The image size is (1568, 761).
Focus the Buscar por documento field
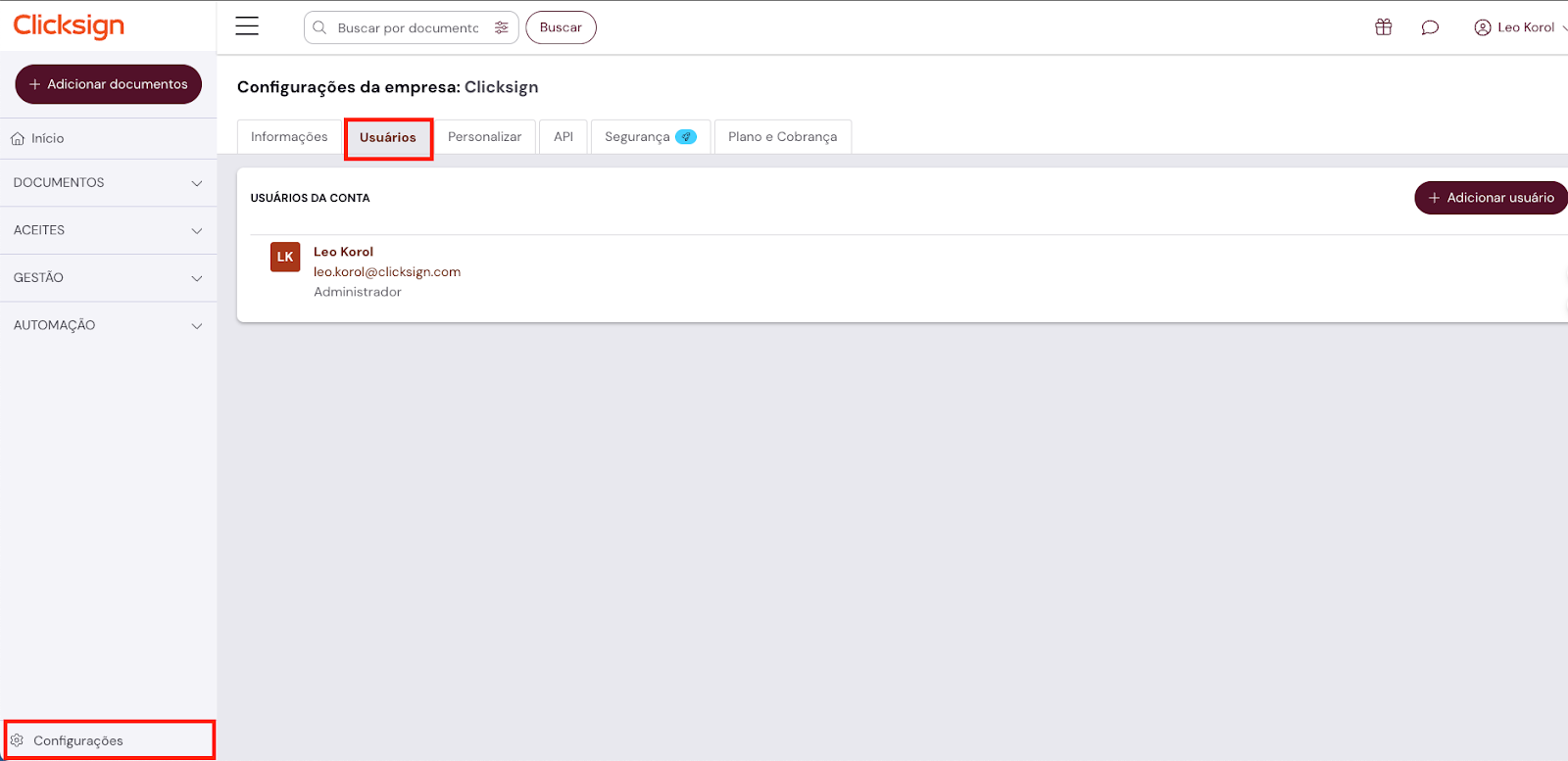[x=411, y=27]
